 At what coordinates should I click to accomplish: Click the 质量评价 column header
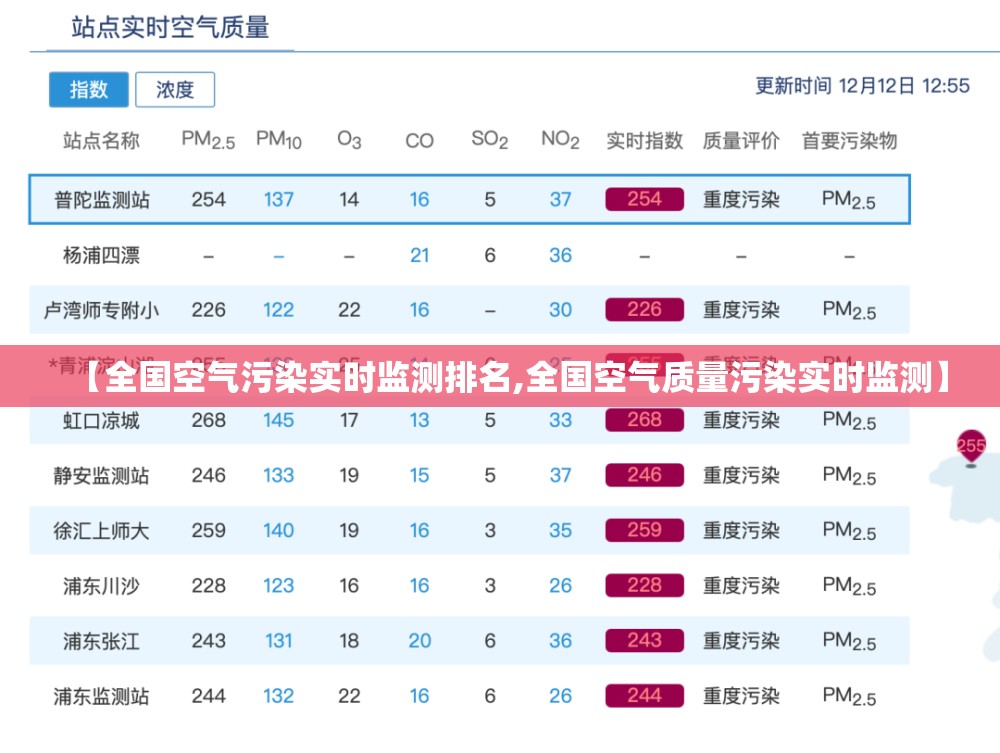tap(741, 141)
